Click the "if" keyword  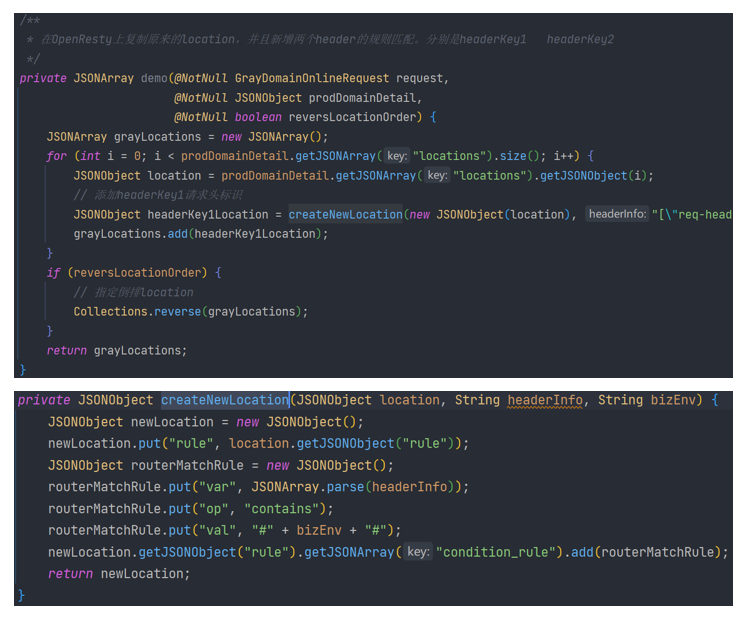point(53,273)
